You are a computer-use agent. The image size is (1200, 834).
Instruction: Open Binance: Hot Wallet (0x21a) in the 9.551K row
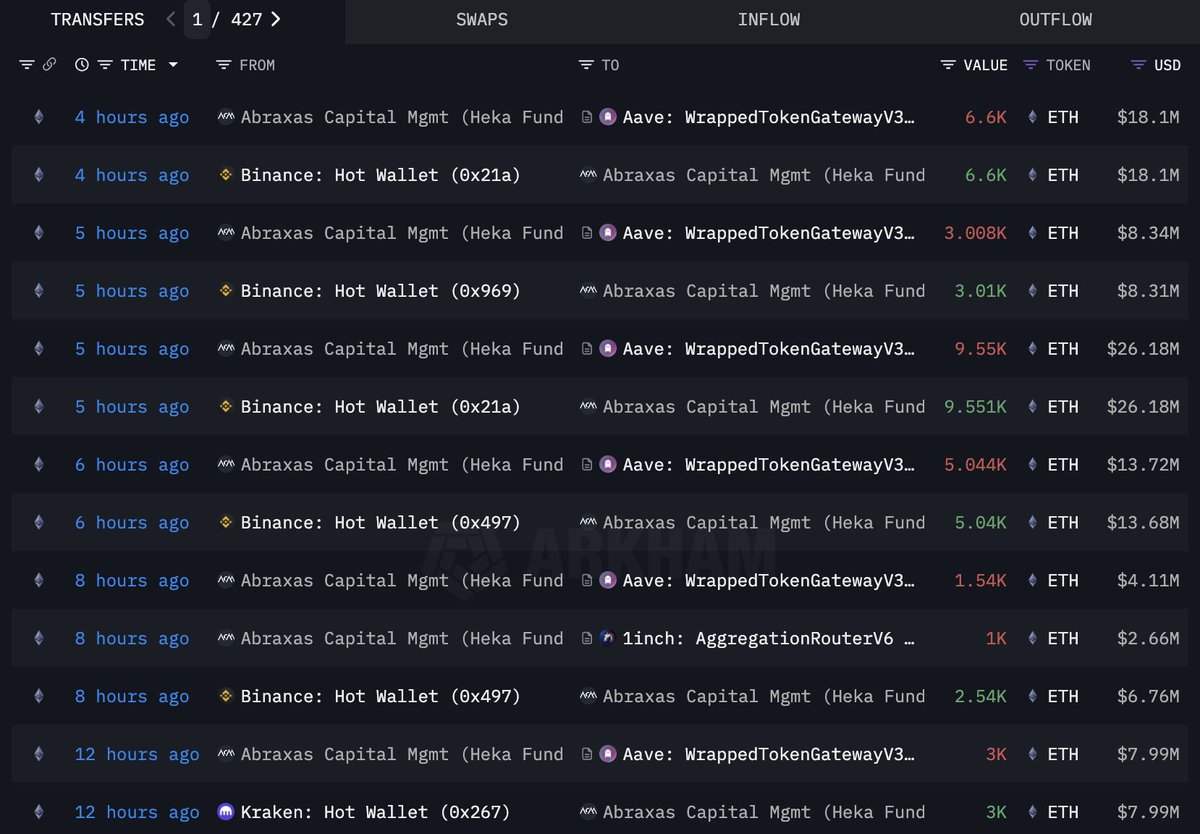[381, 407]
